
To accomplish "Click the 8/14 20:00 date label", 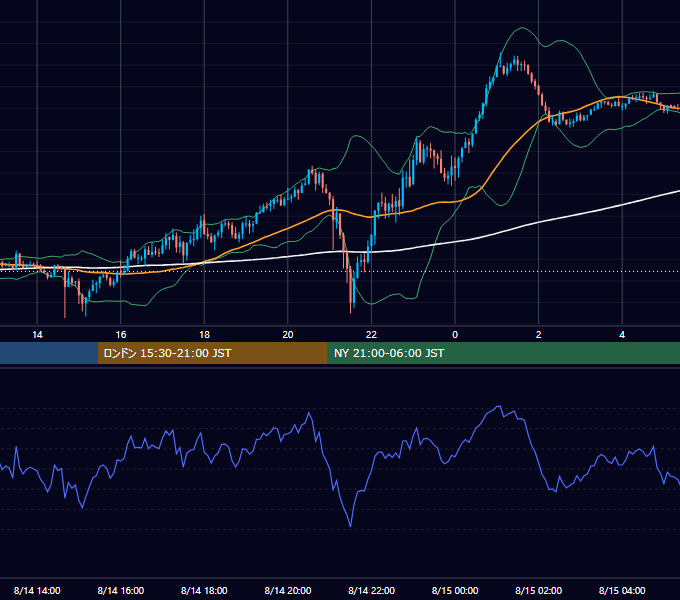I will tap(288, 590).
